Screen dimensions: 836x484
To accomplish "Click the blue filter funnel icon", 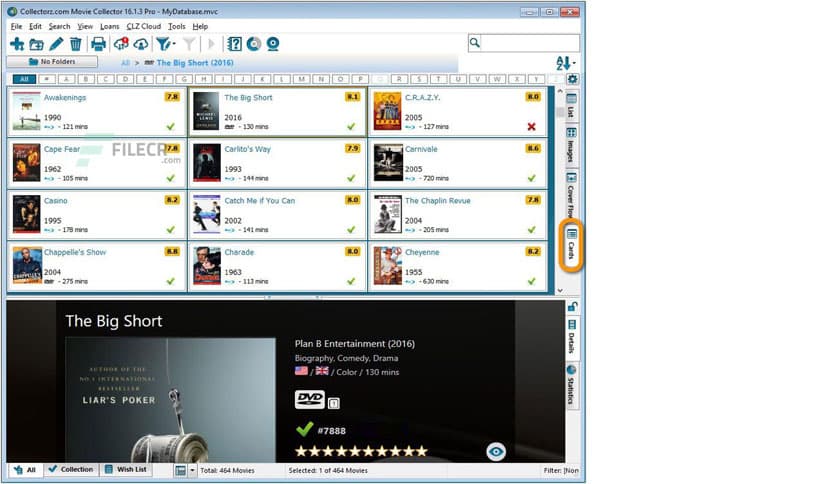I will (163, 44).
